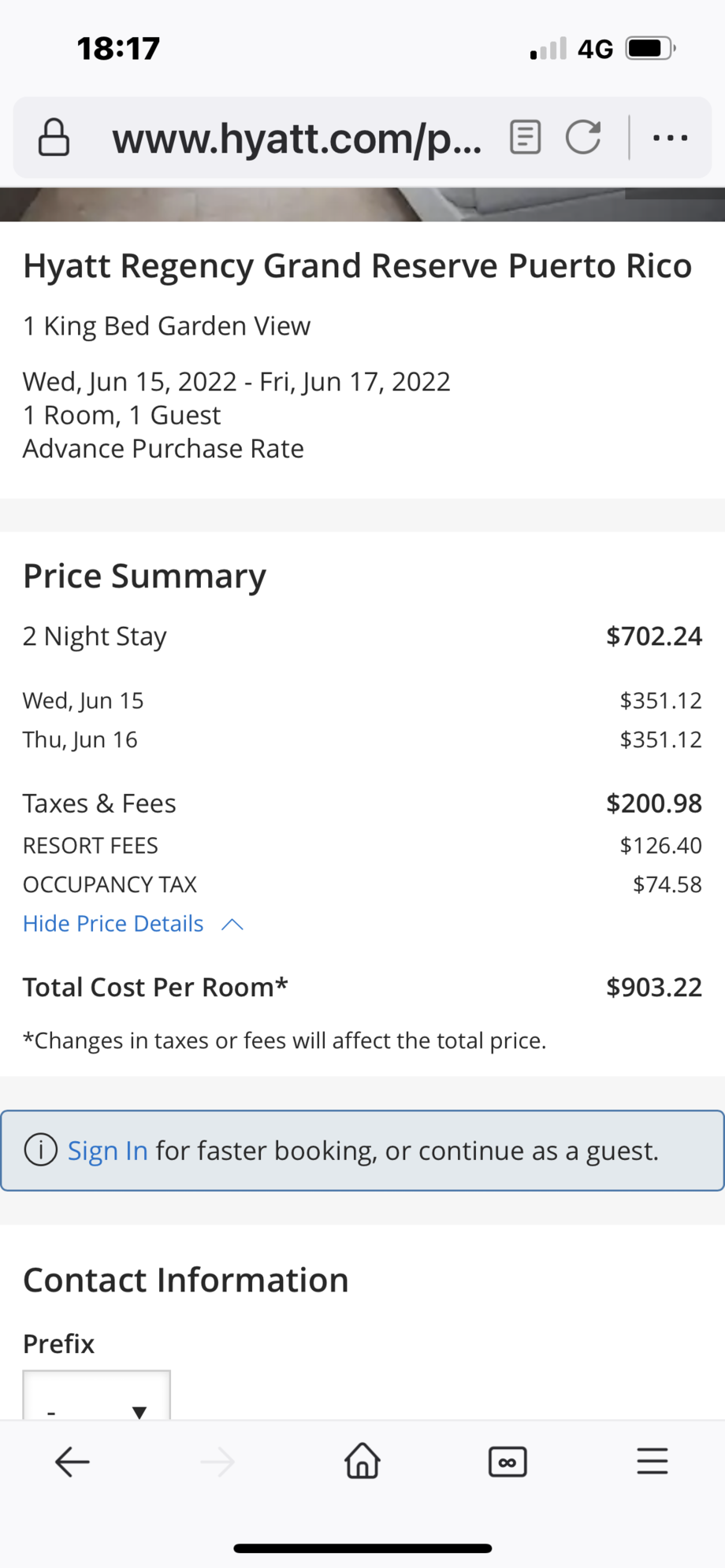Tap the info icon beside Sign In
The height and width of the screenshot is (1568, 725).
click(41, 1150)
